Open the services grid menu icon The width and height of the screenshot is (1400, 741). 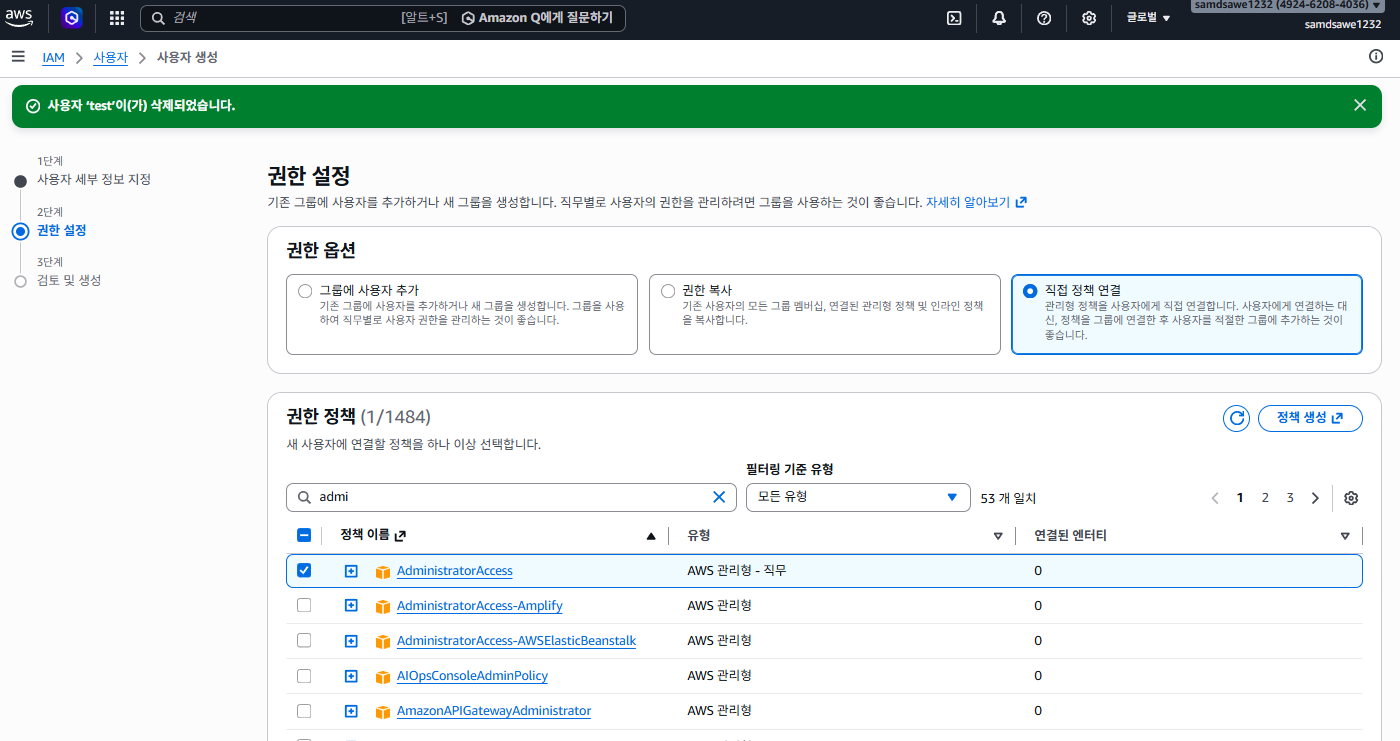click(x=117, y=18)
